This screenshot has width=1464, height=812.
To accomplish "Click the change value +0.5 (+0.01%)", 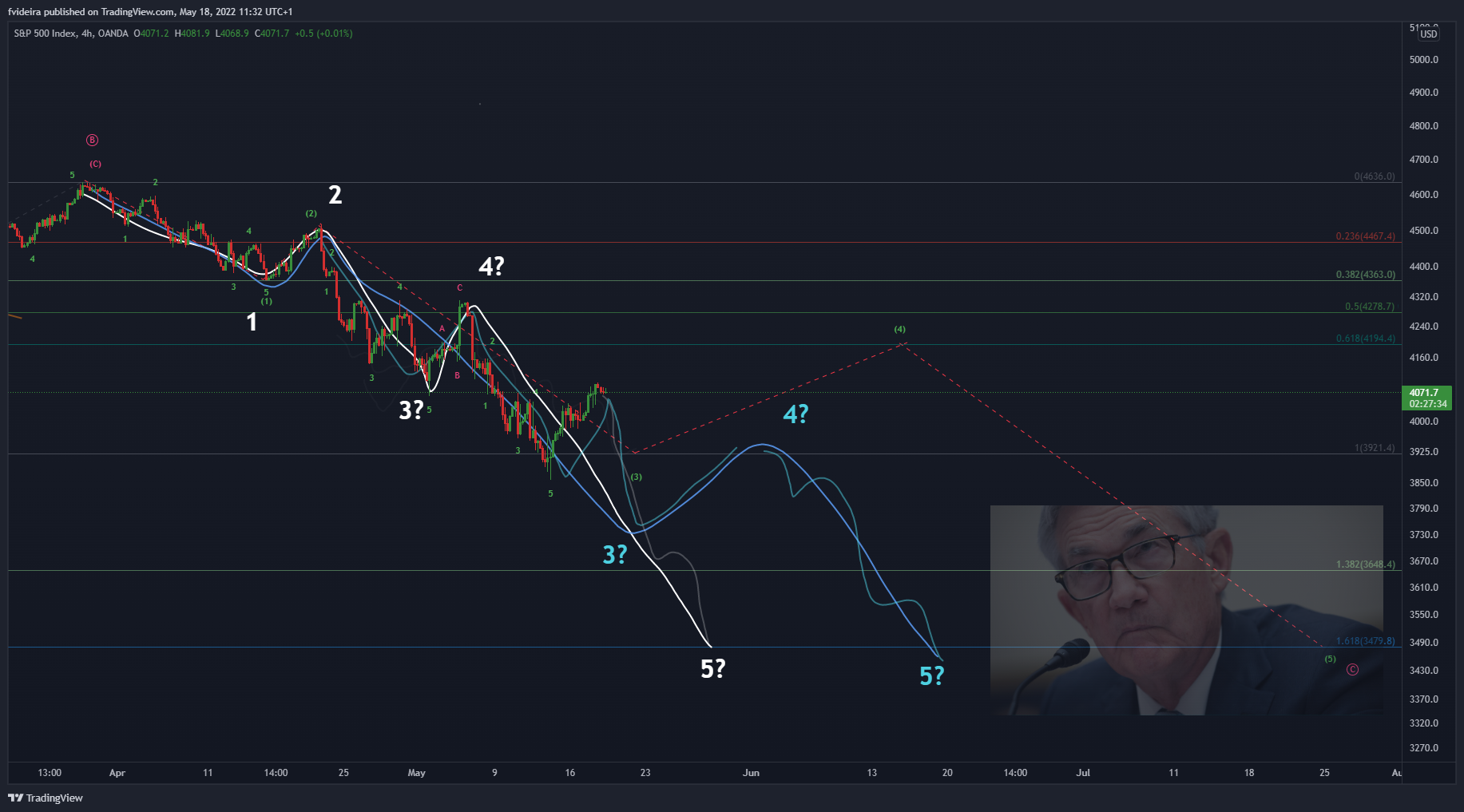I will point(323,34).
